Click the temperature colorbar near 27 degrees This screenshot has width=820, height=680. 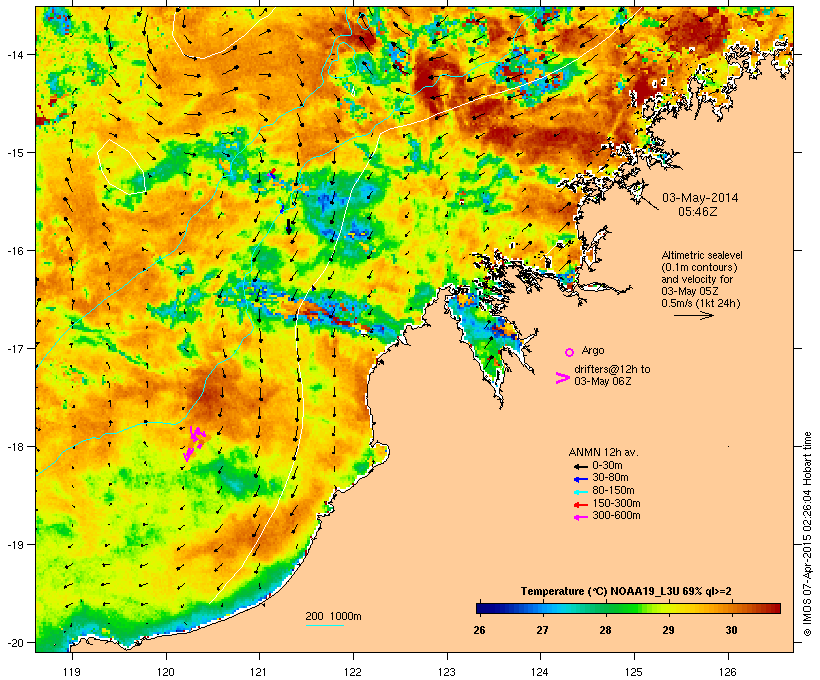click(x=542, y=608)
